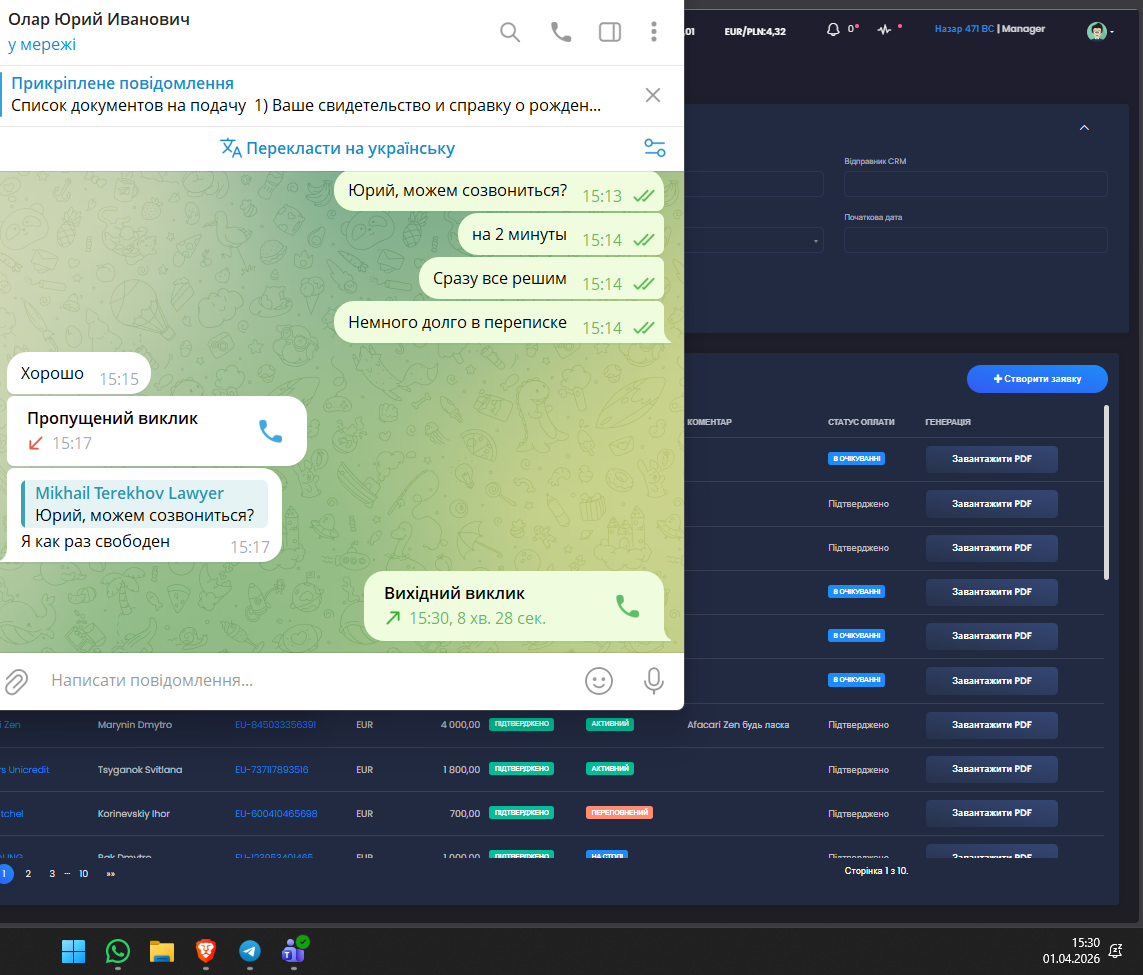Viewport: 1143px width, 975px height.
Task: Open Microsoft Teams from taskbar
Action: point(294,951)
